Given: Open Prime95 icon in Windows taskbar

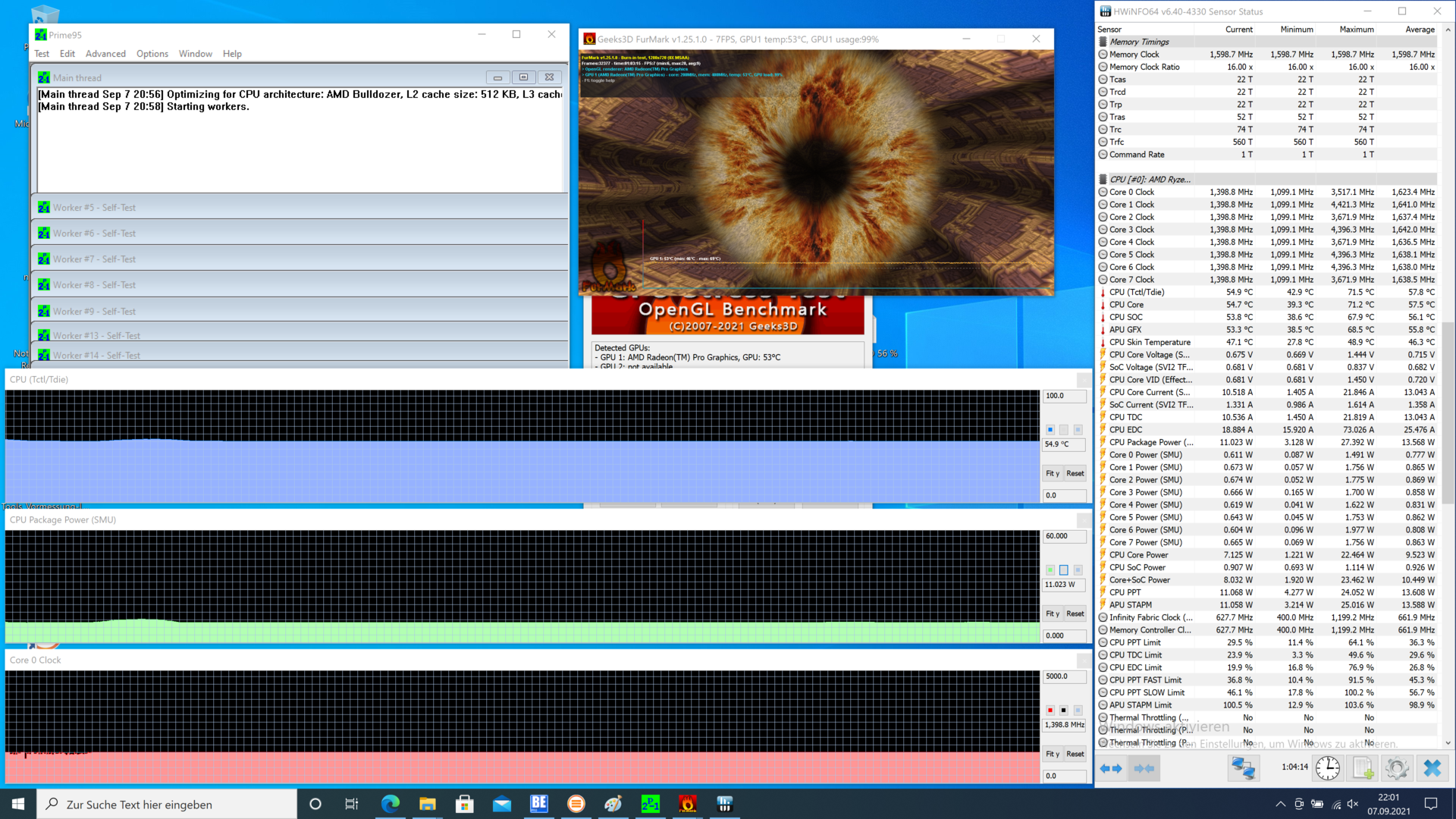Looking at the screenshot, I should point(650,804).
